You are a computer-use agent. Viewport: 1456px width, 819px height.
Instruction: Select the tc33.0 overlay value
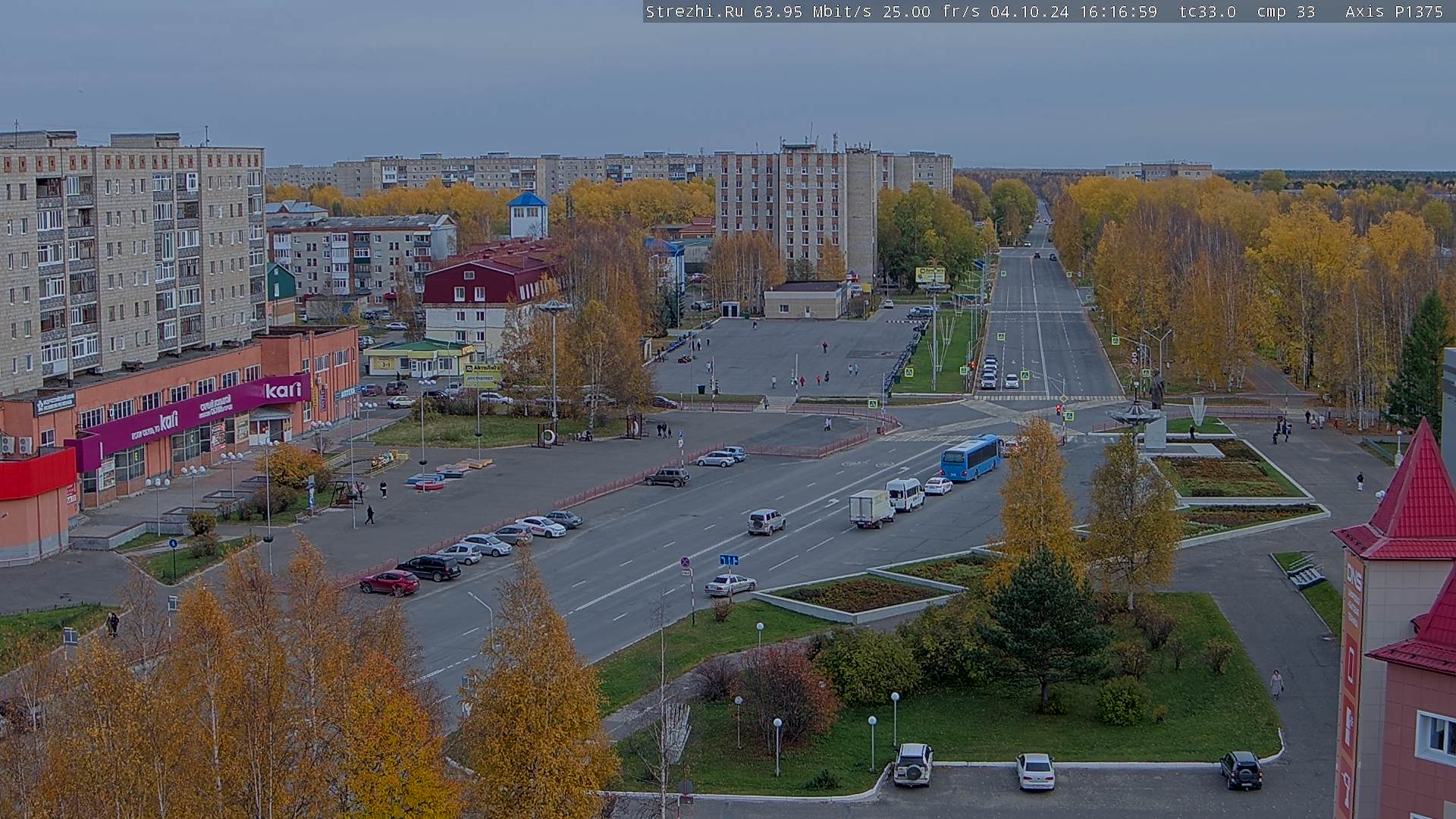[1207, 11]
